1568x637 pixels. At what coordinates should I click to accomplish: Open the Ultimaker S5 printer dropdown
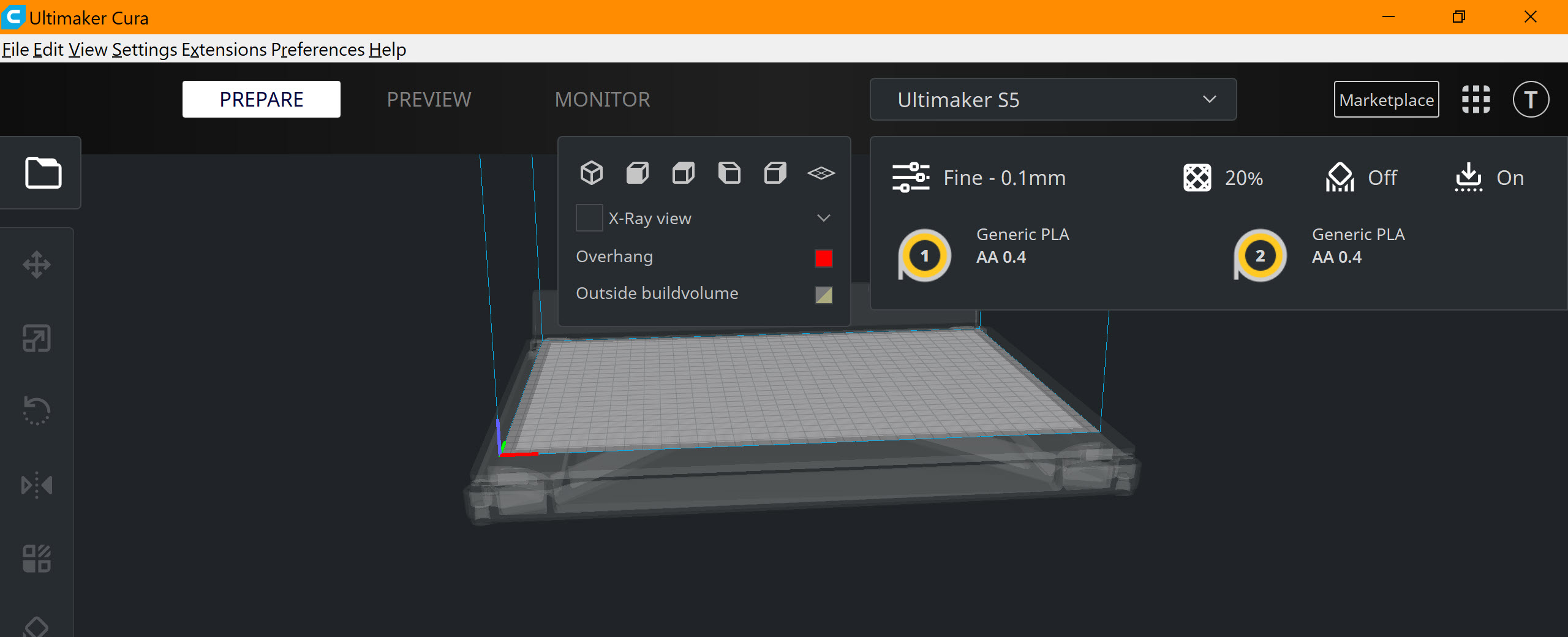click(x=1052, y=99)
